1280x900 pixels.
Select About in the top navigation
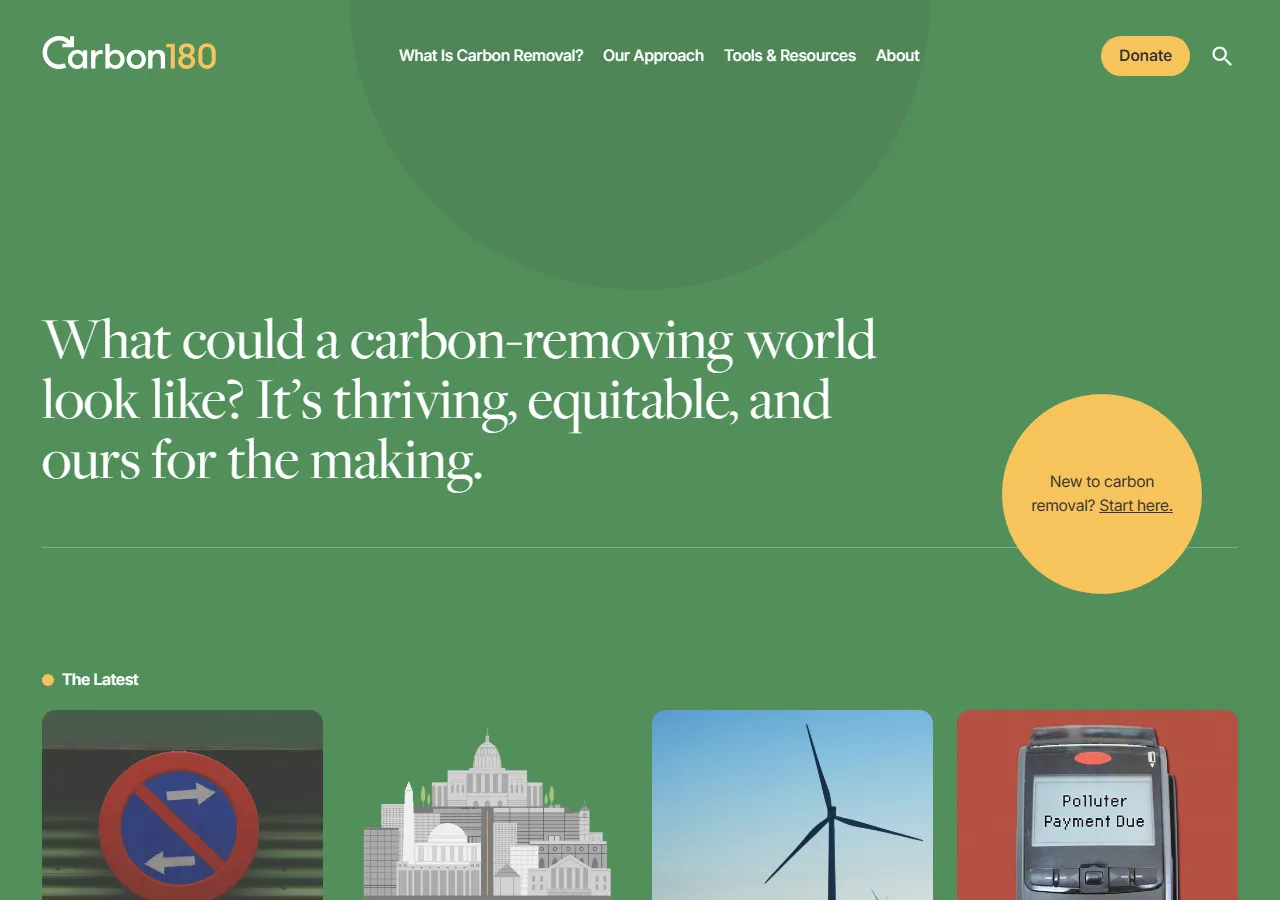[x=897, y=56]
